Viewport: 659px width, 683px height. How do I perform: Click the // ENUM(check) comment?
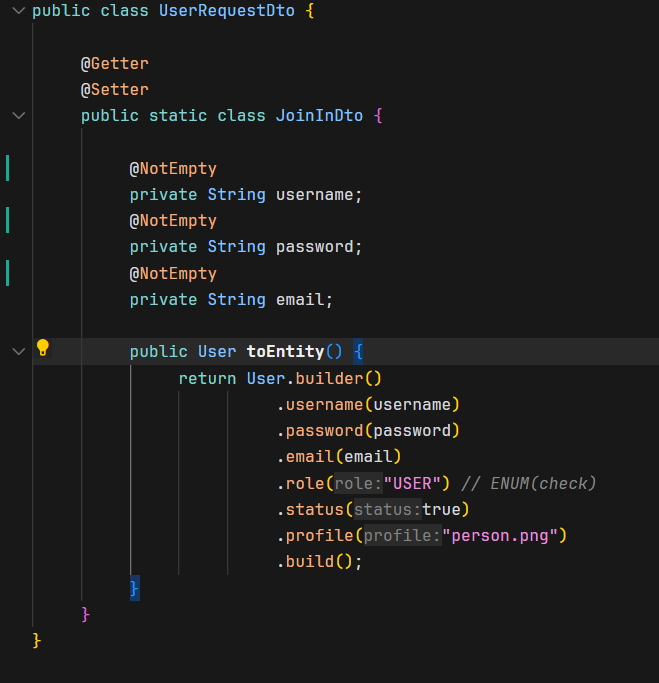tap(528, 484)
